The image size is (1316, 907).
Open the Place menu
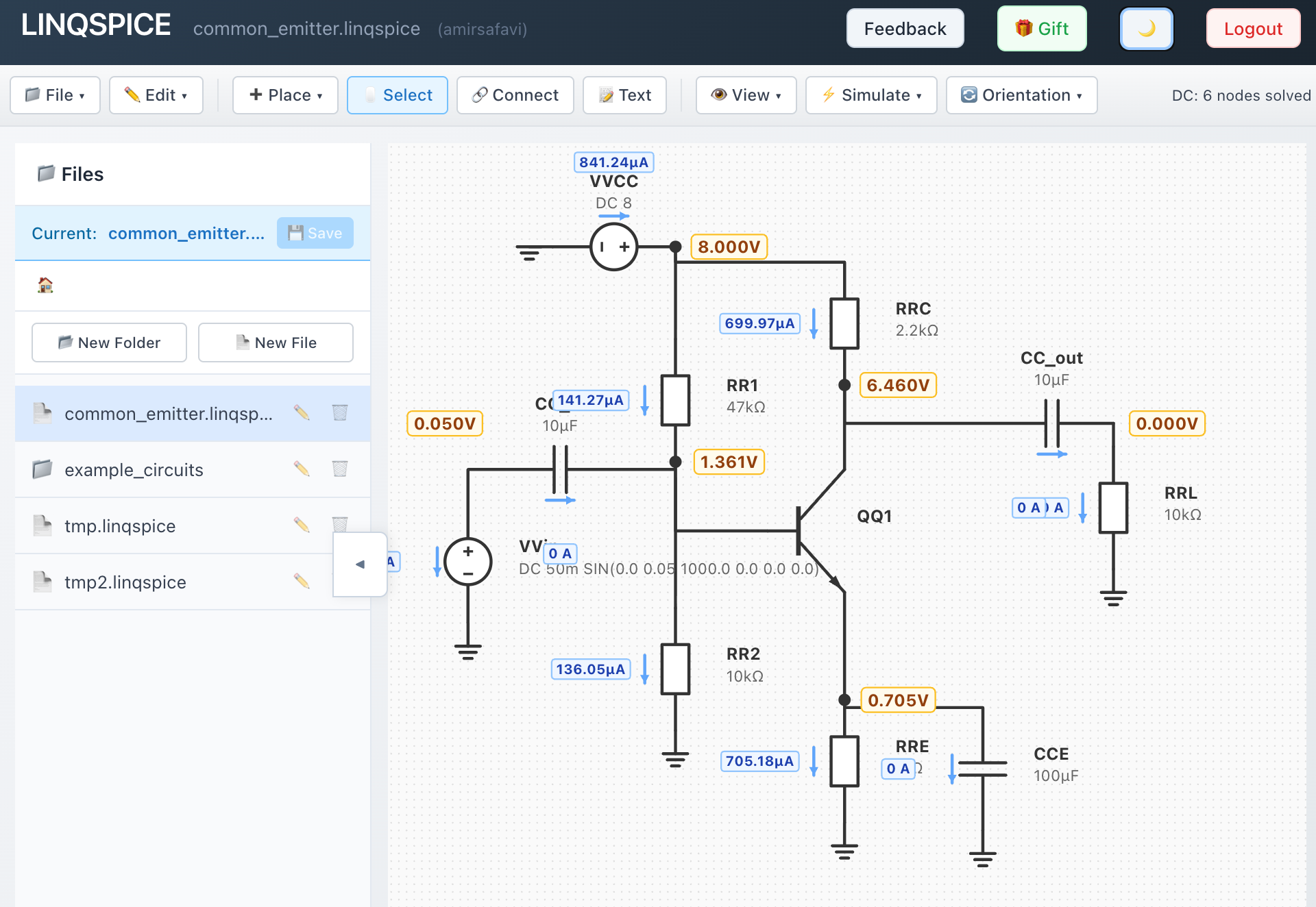click(x=285, y=95)
